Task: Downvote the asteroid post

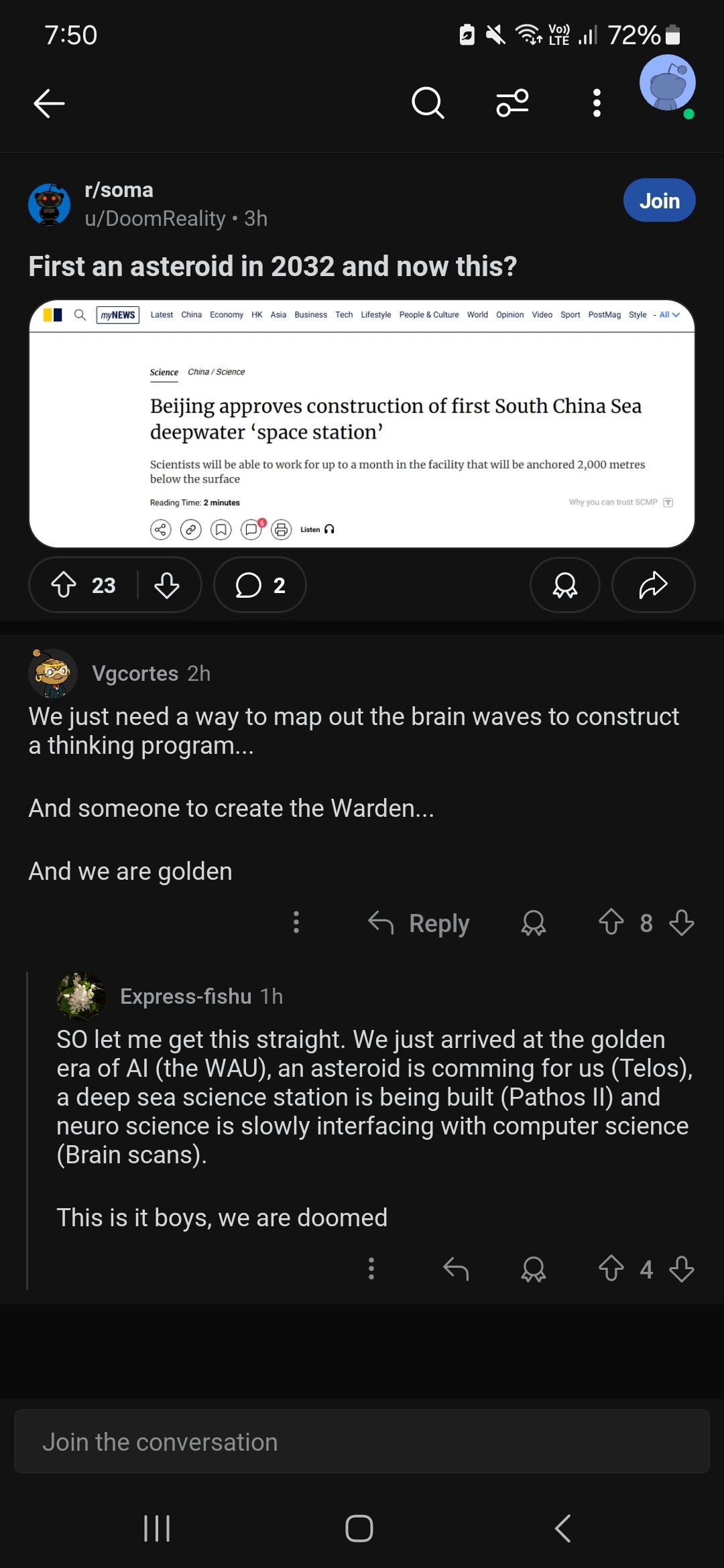Action: tap(167, 585)
